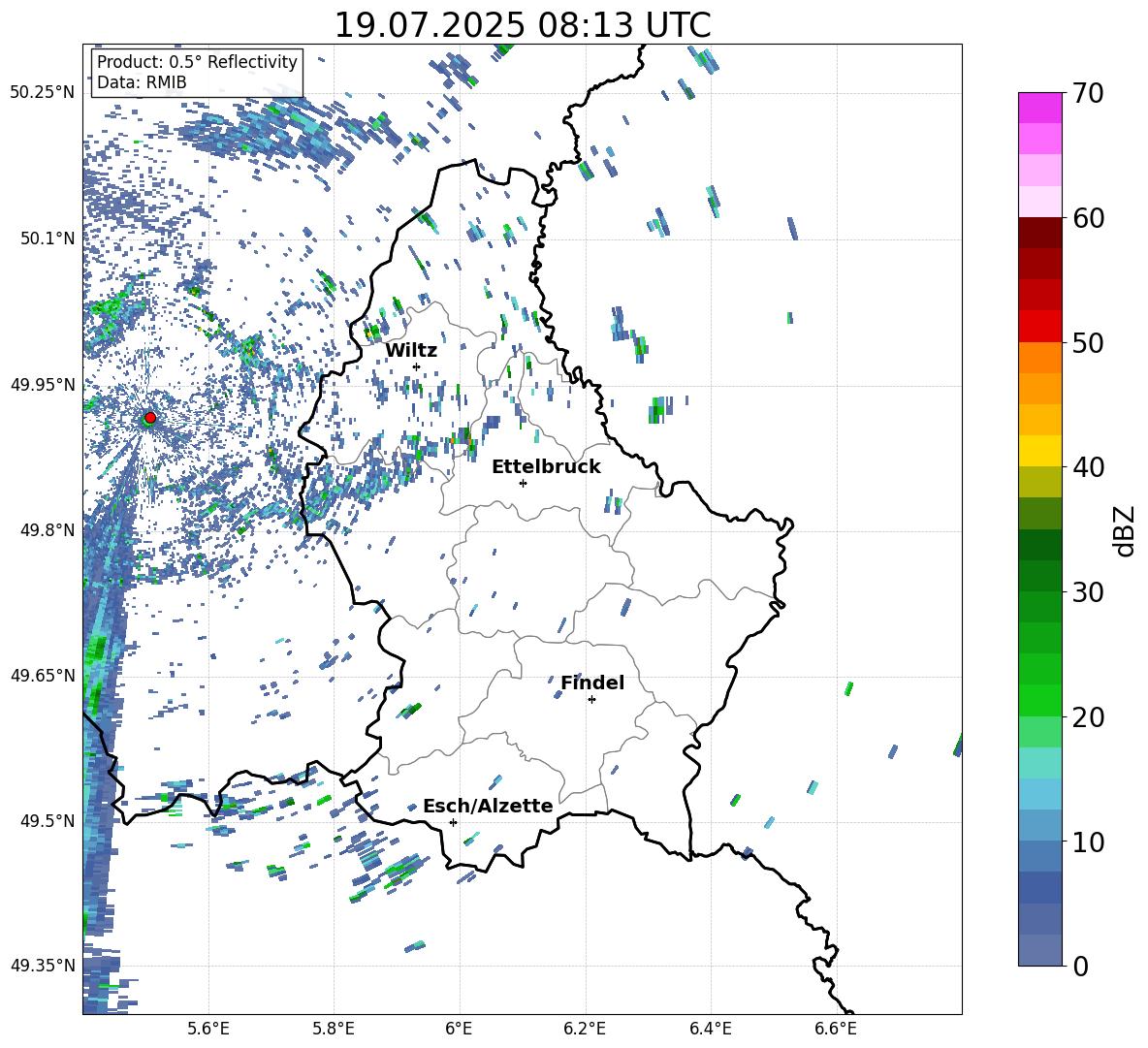Screen dimensions: 1148x1048
Task: Click the 49.95°N latitude label
Action: pos(43,384)
